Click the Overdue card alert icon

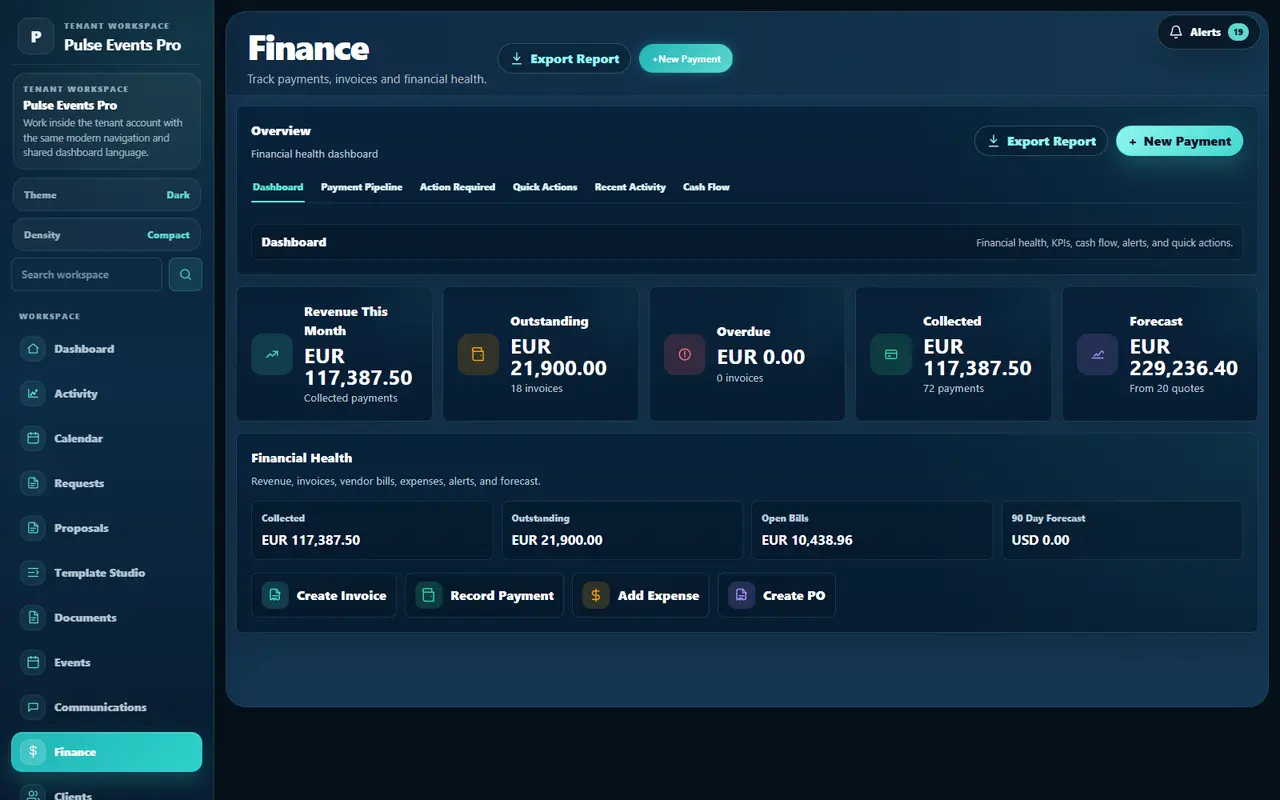685,354
